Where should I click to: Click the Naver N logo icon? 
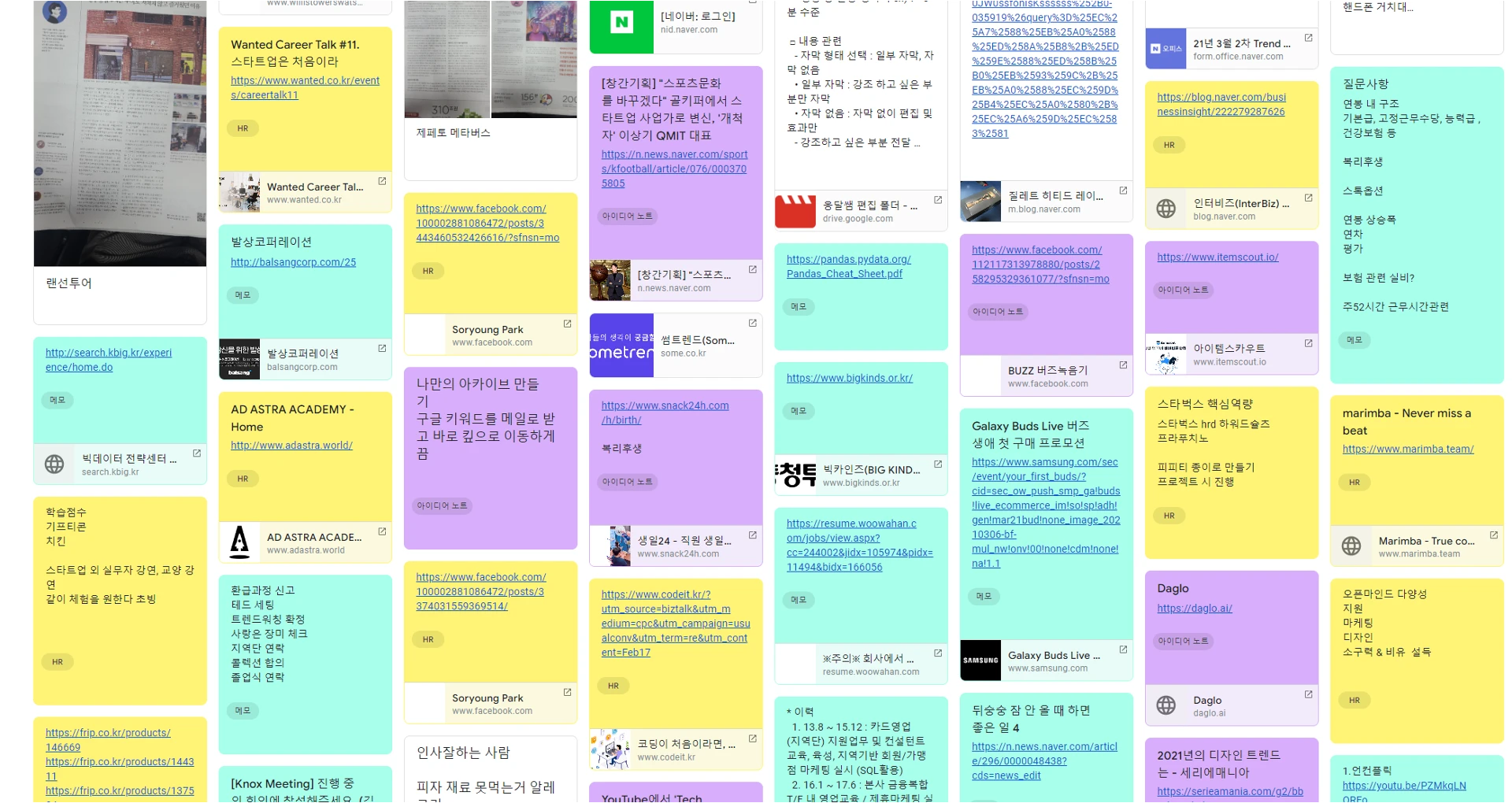621,23
